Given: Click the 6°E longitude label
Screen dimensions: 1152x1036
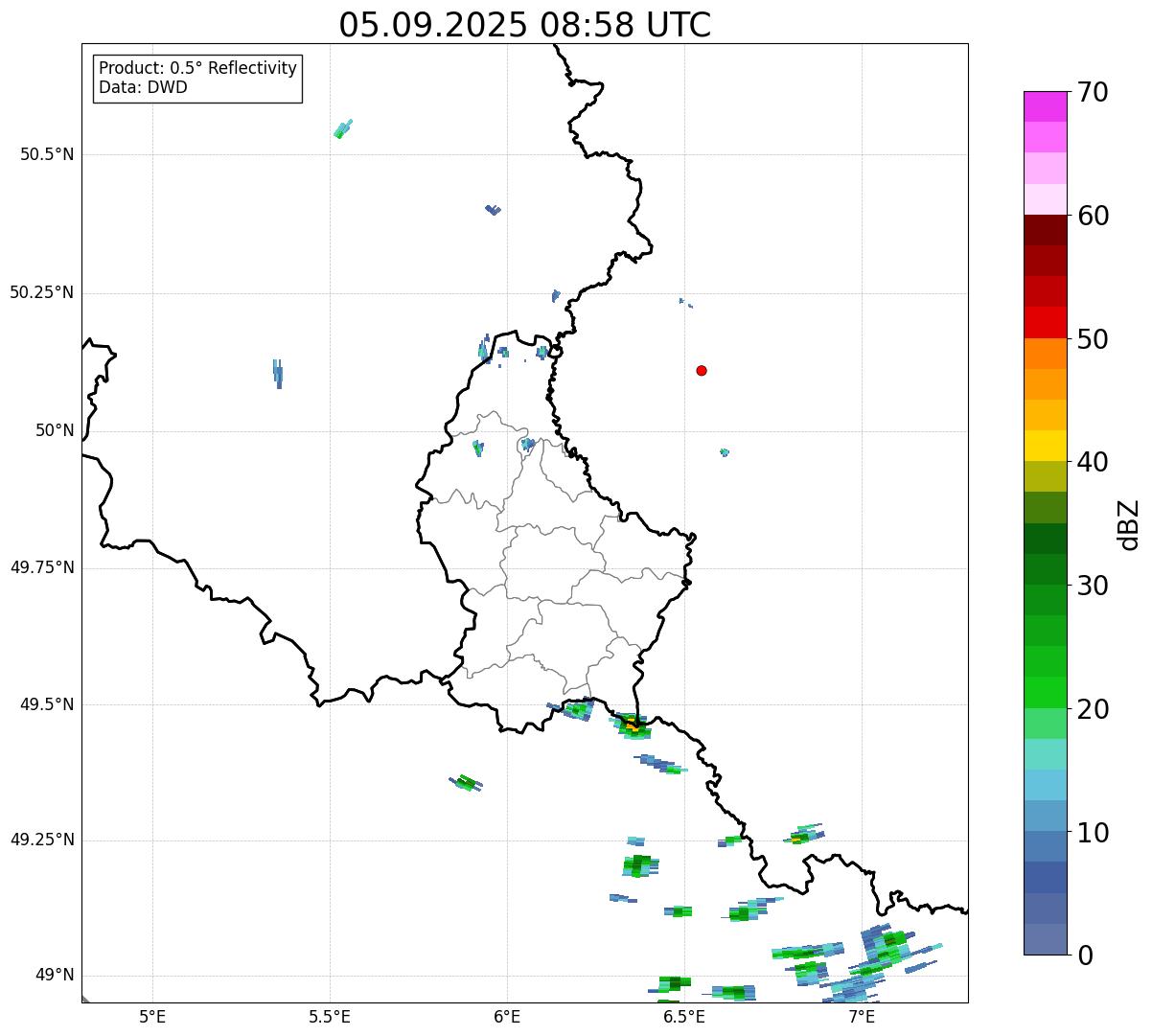Looking at the screenshot, I should (507, 1017).
